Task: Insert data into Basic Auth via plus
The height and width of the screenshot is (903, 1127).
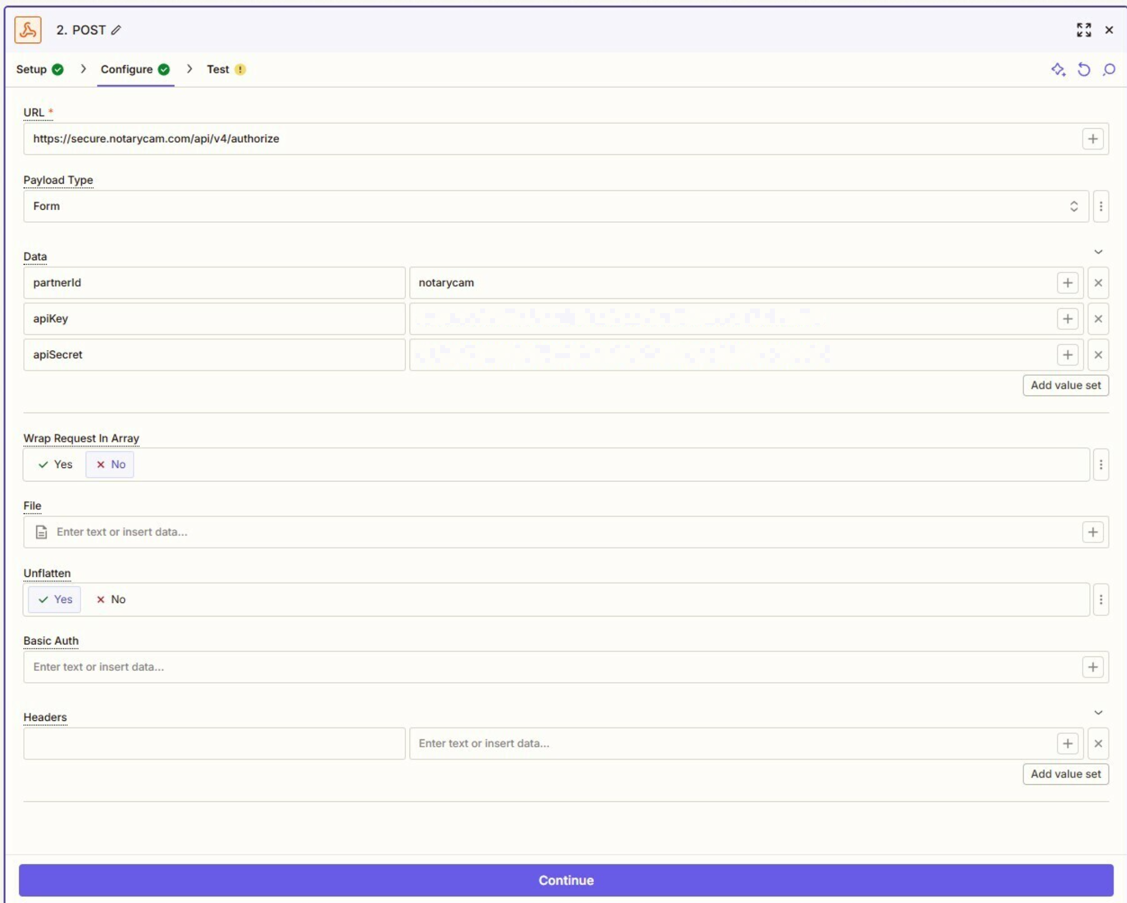Action: pyautogui.click(x=1092, y=667)
